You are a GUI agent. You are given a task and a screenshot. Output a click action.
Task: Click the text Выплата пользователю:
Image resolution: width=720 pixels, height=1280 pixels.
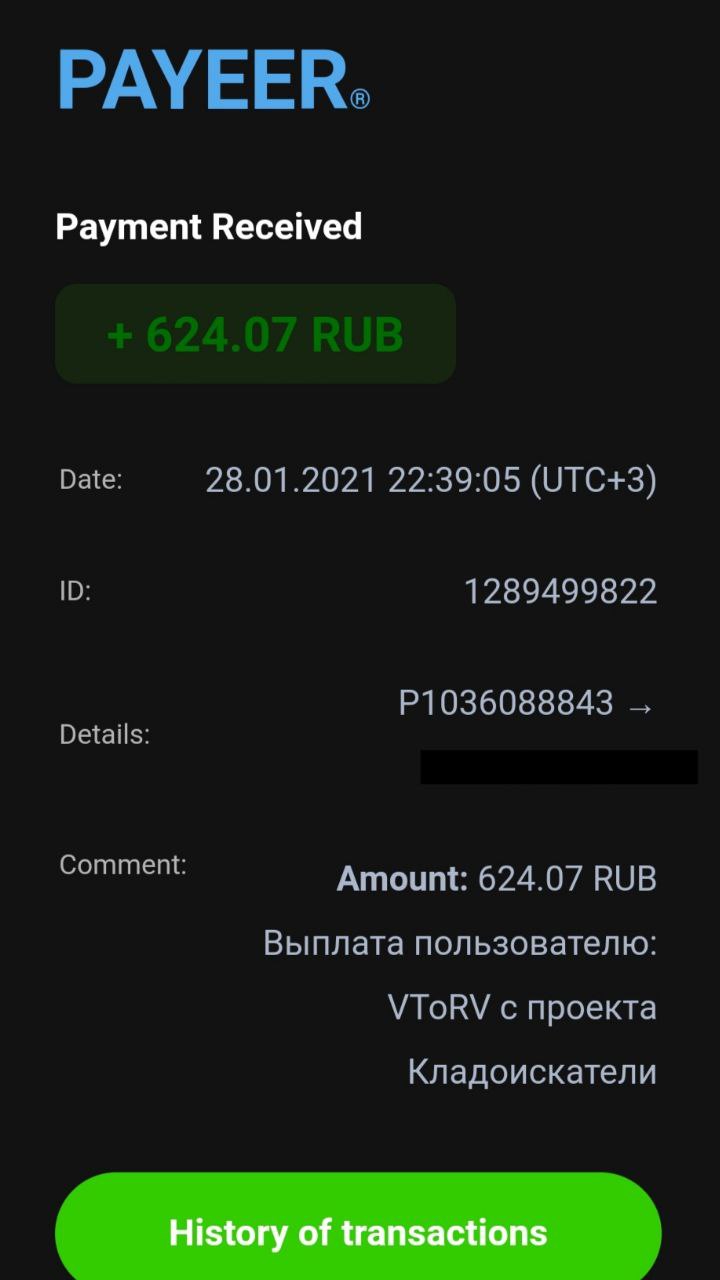[x=460, y=943]
